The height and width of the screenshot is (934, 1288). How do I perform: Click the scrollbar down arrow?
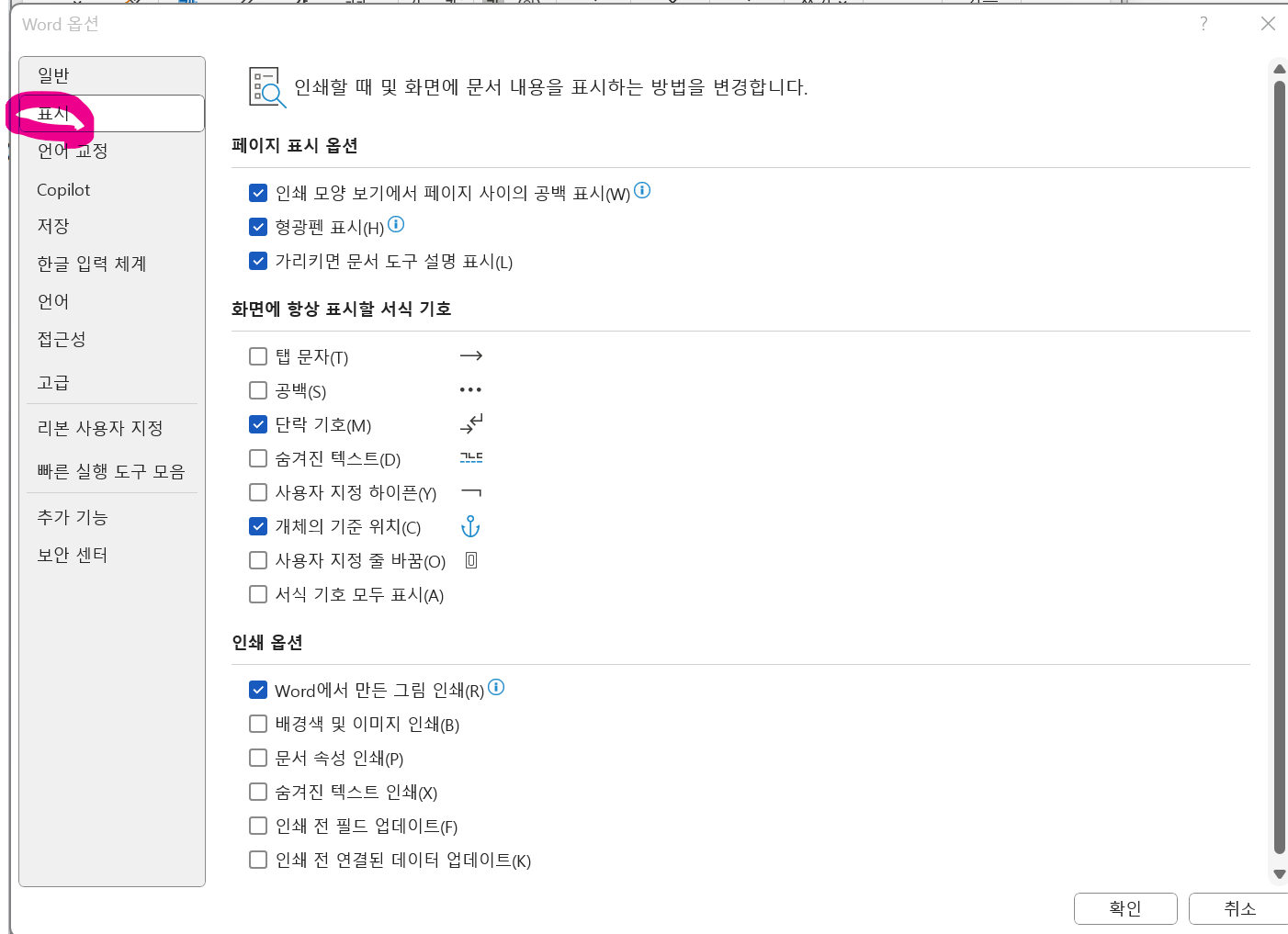point(1279,874)
